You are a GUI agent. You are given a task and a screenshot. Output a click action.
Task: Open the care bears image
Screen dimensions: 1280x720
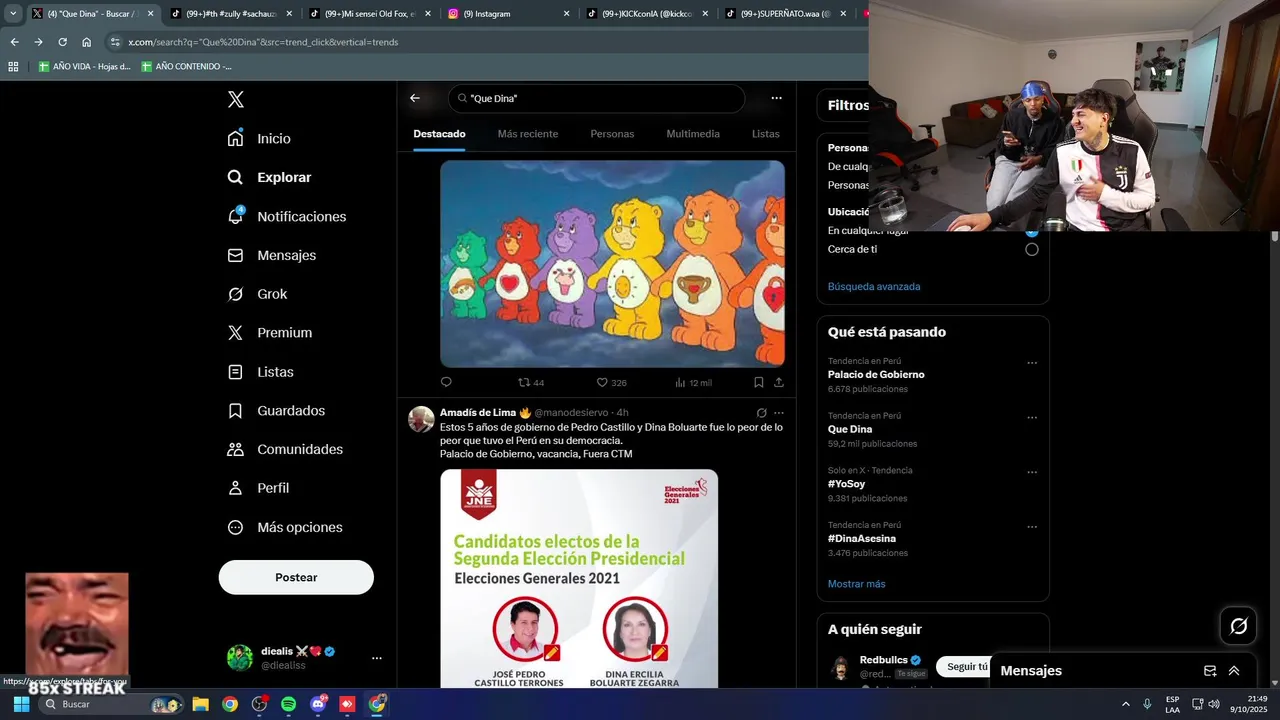(612, 264)
